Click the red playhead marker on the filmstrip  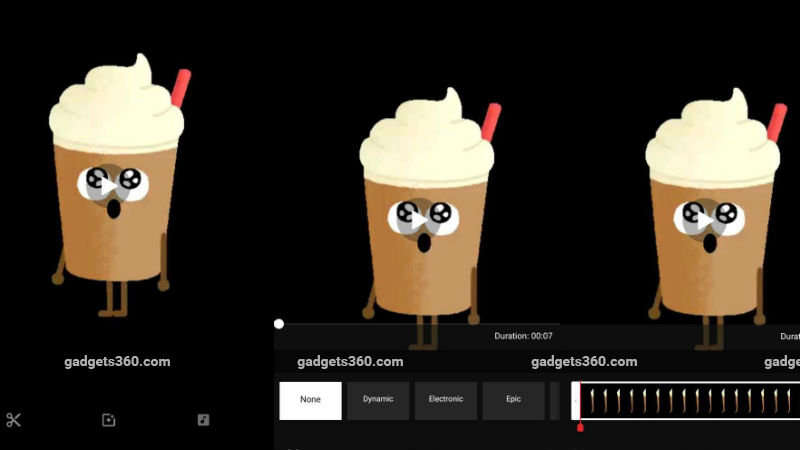(x=580, y=427)
